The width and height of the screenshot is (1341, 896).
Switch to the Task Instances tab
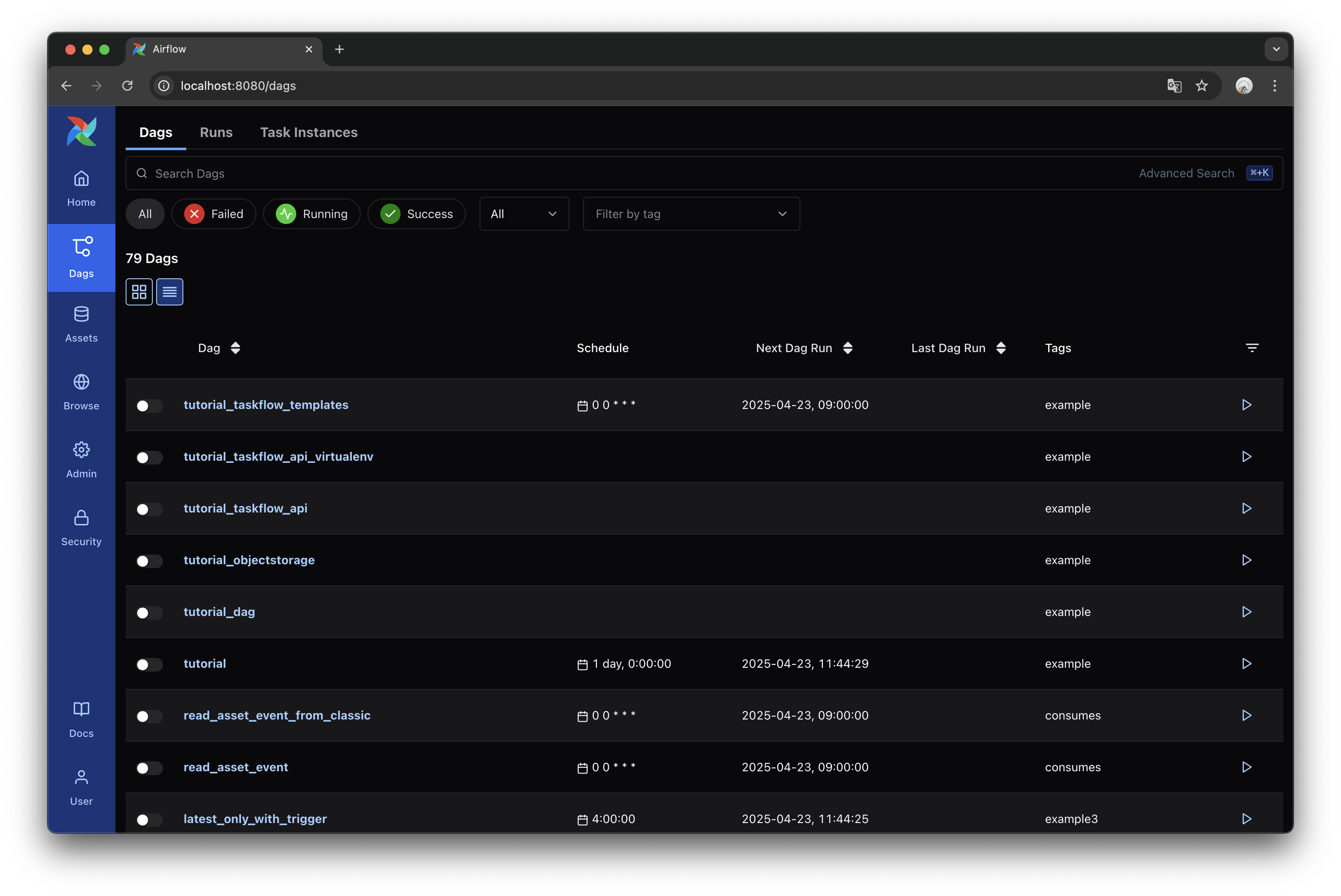point(309,132)
